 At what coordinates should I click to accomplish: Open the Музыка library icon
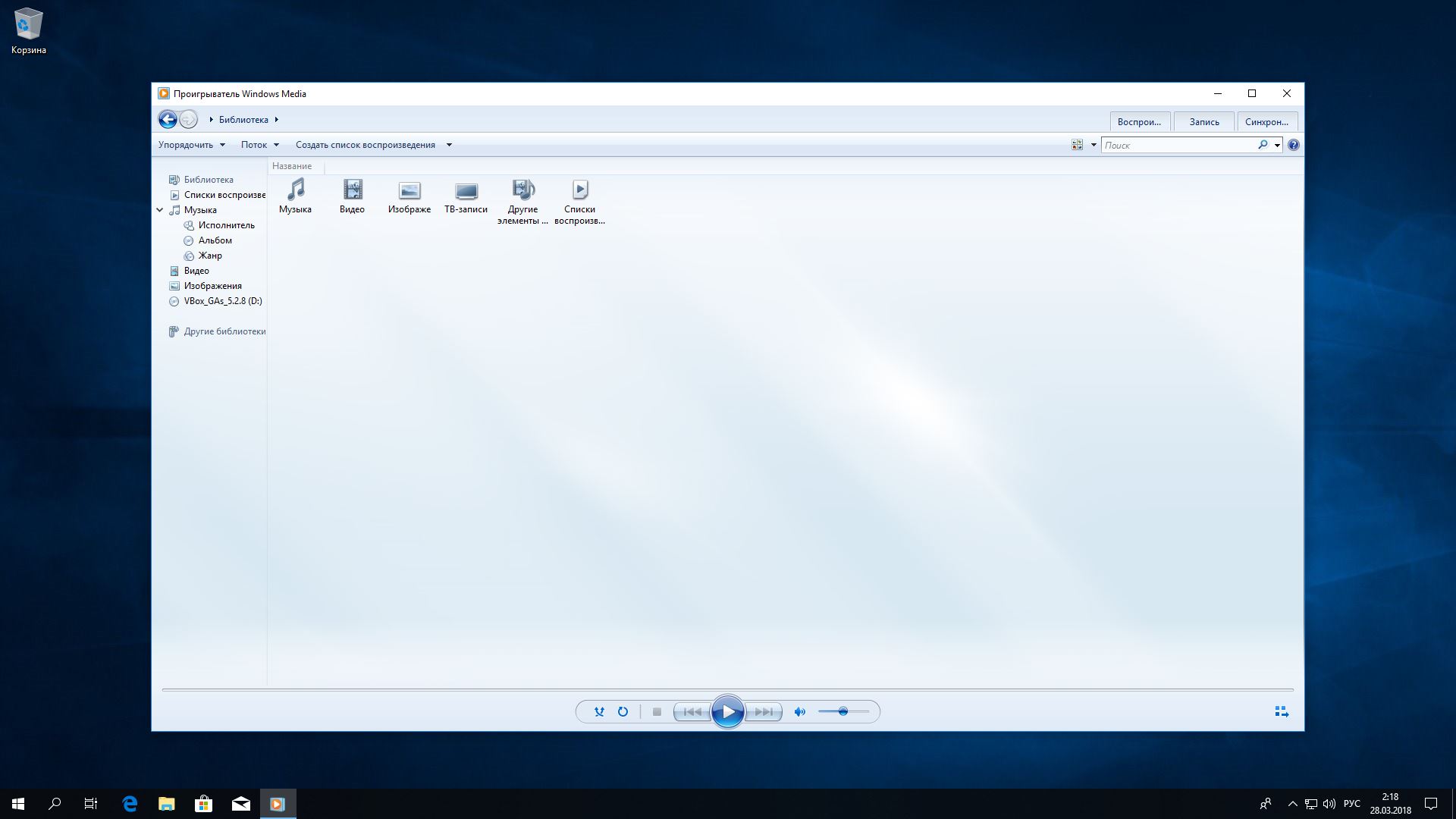295,196
